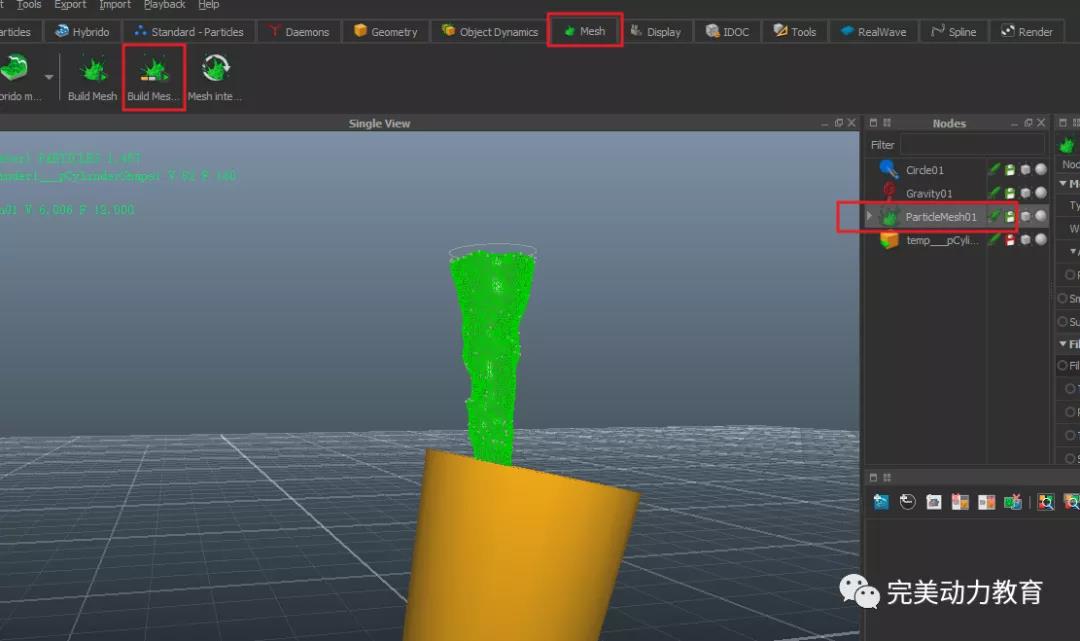Click the first icon in the bottom panel toolbar
Image resolution: width=1080 pixels, height=641 pixels.
881,502
